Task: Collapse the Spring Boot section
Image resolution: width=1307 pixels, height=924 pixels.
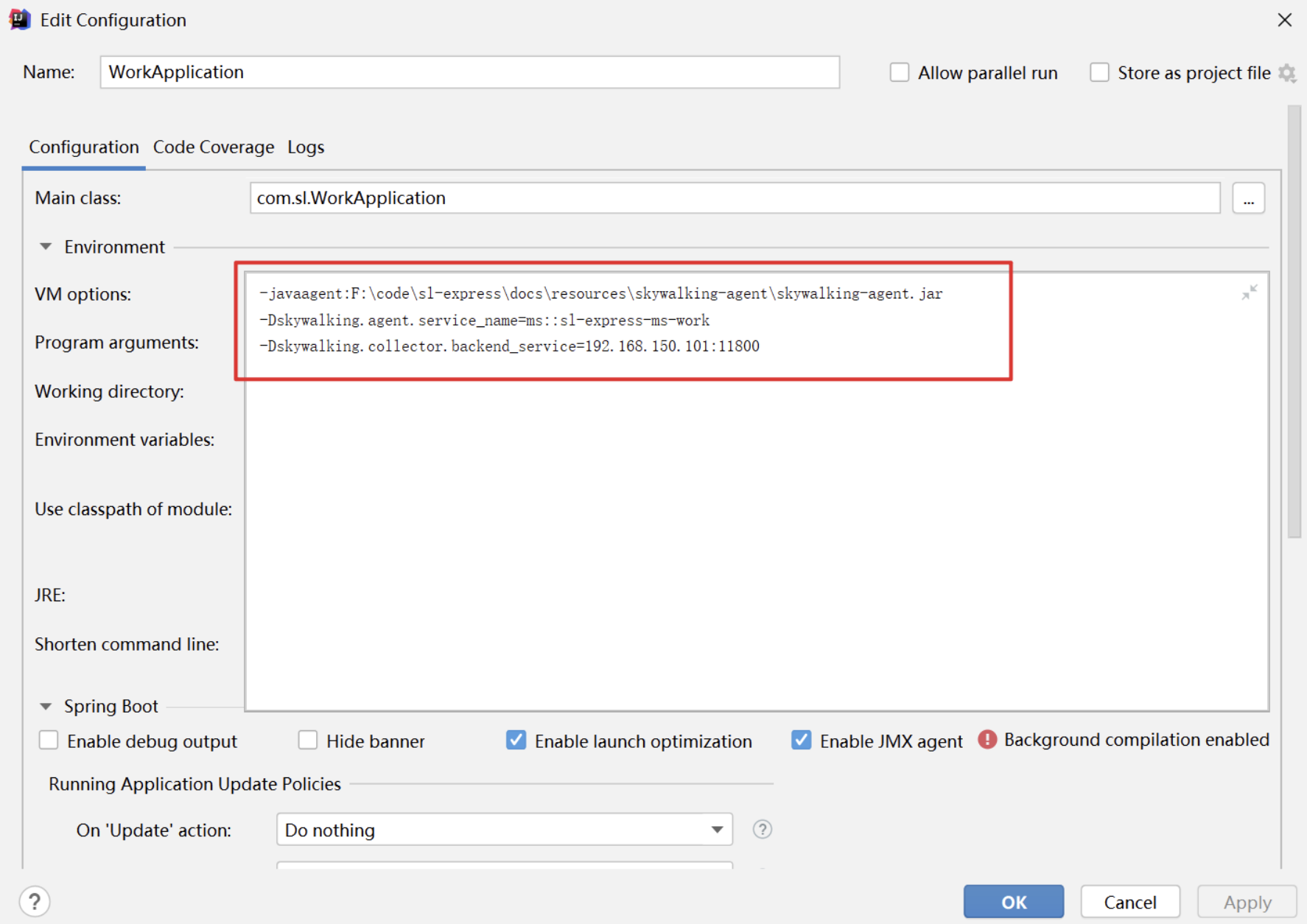Action: pyautogui.click(x=46, y=707)
